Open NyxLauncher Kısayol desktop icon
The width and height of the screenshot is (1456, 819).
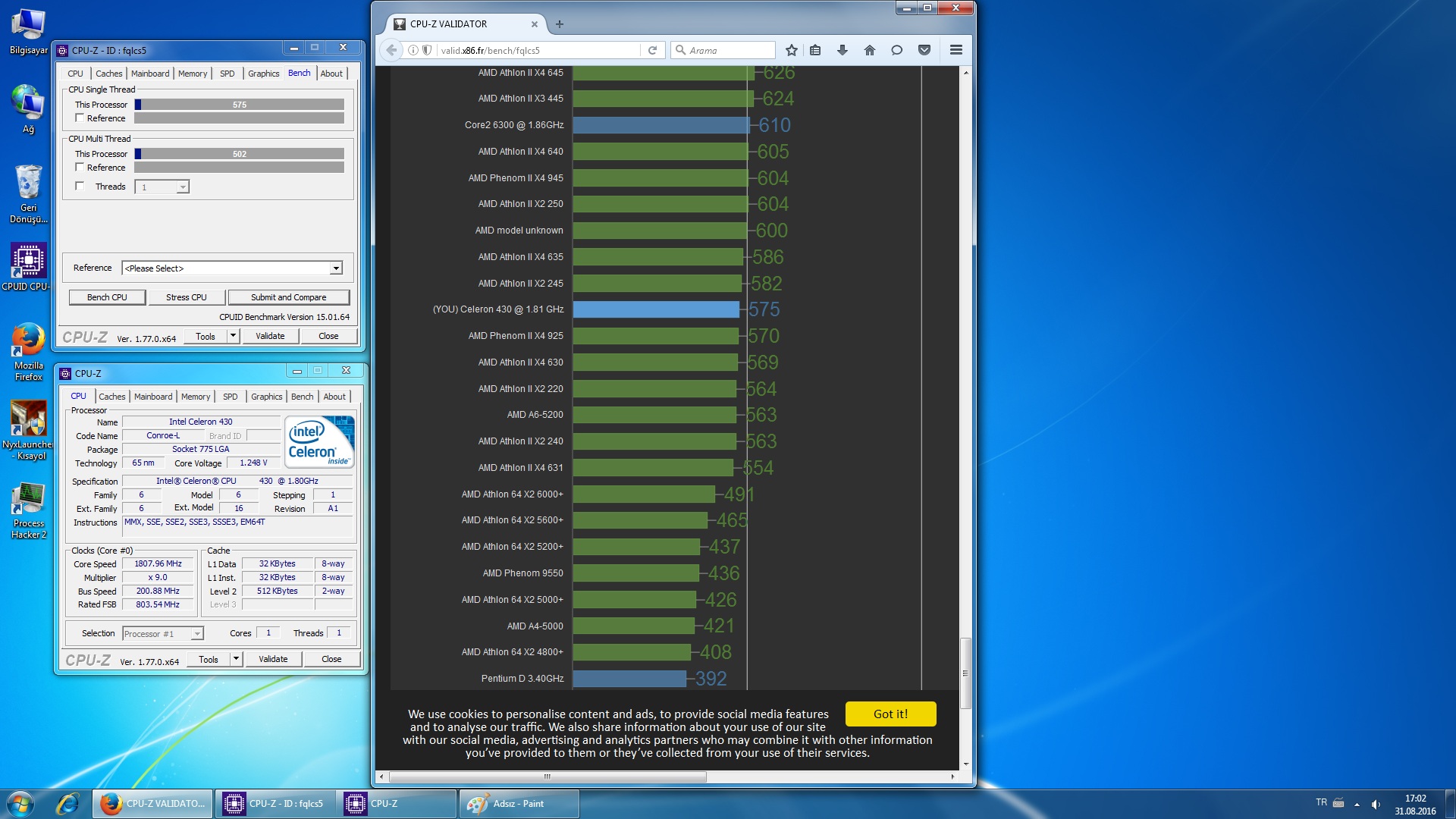[x=28, y=431]
